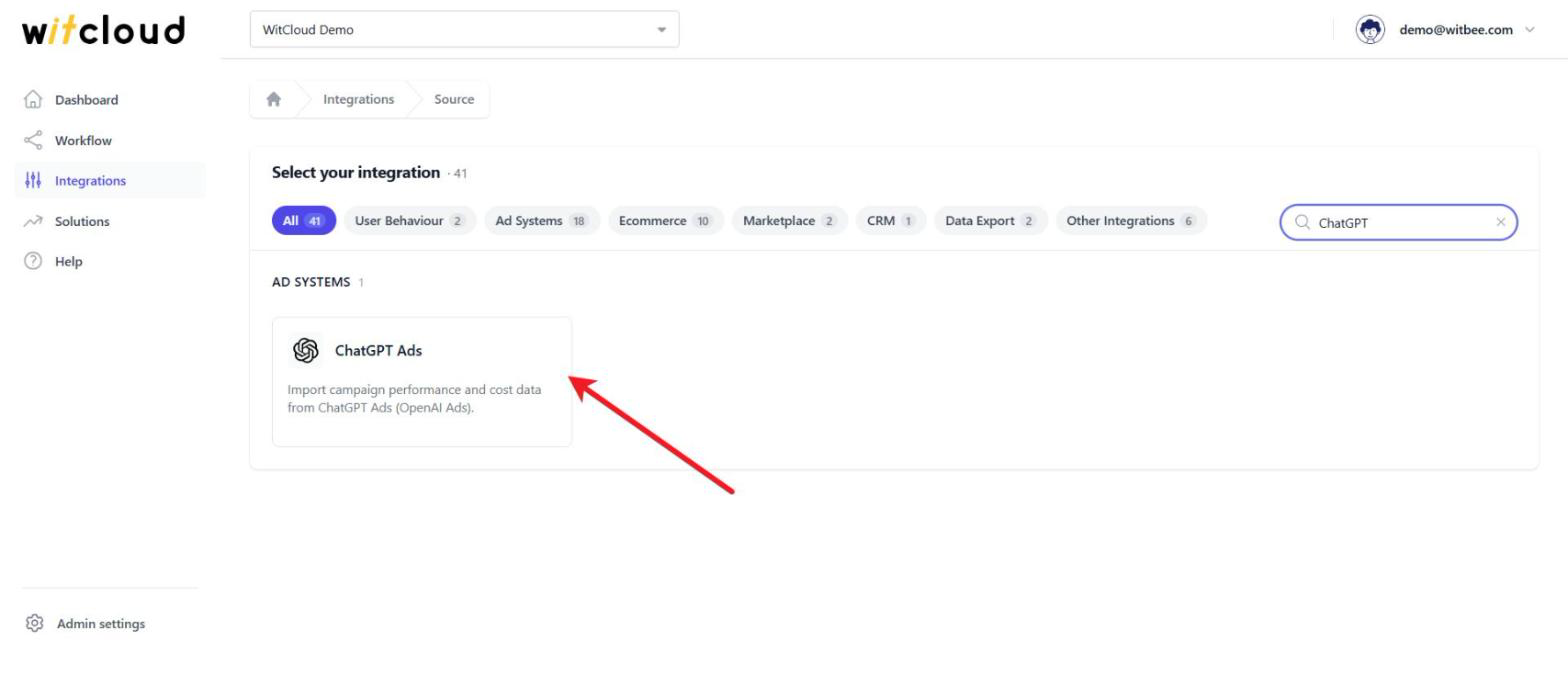Focus the integration search field
This screenshot has width=1568, height=687.
(1398, 222)
